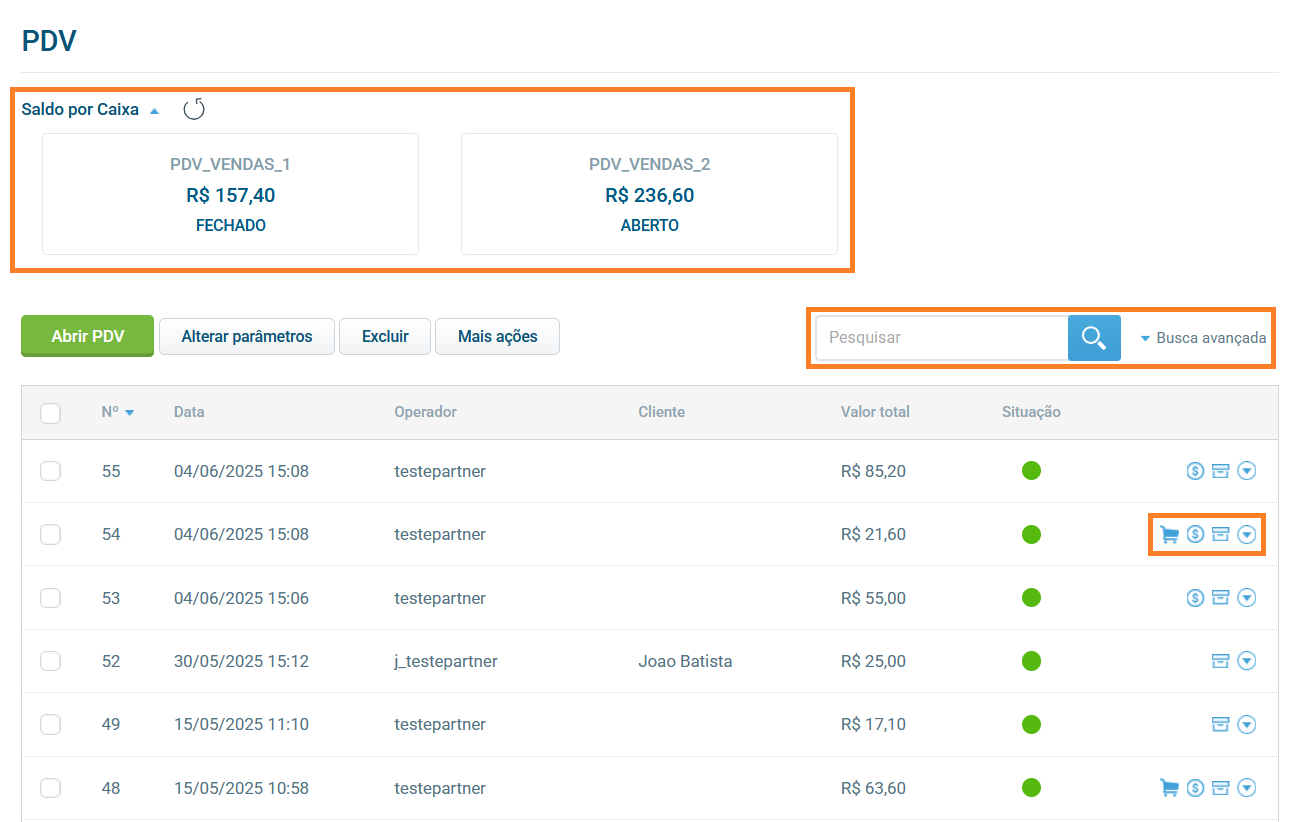Check the select-all checkbox in table header
Screen dimensions: 1298x822
click(x=51, y=413)
